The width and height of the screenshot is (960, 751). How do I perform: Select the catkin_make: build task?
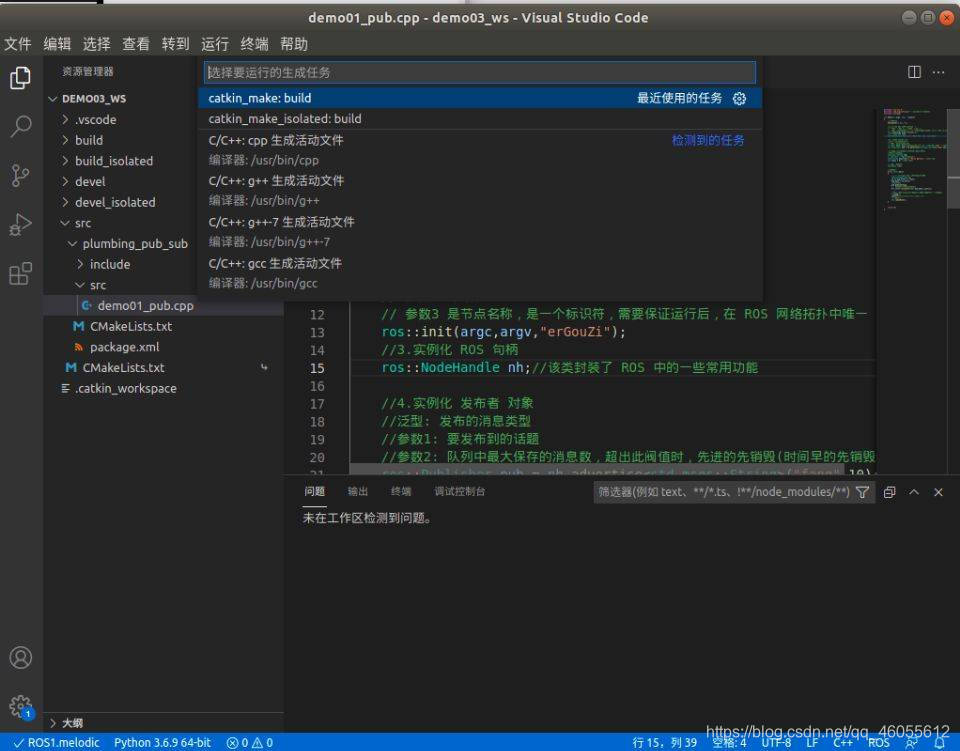(480, 98)
